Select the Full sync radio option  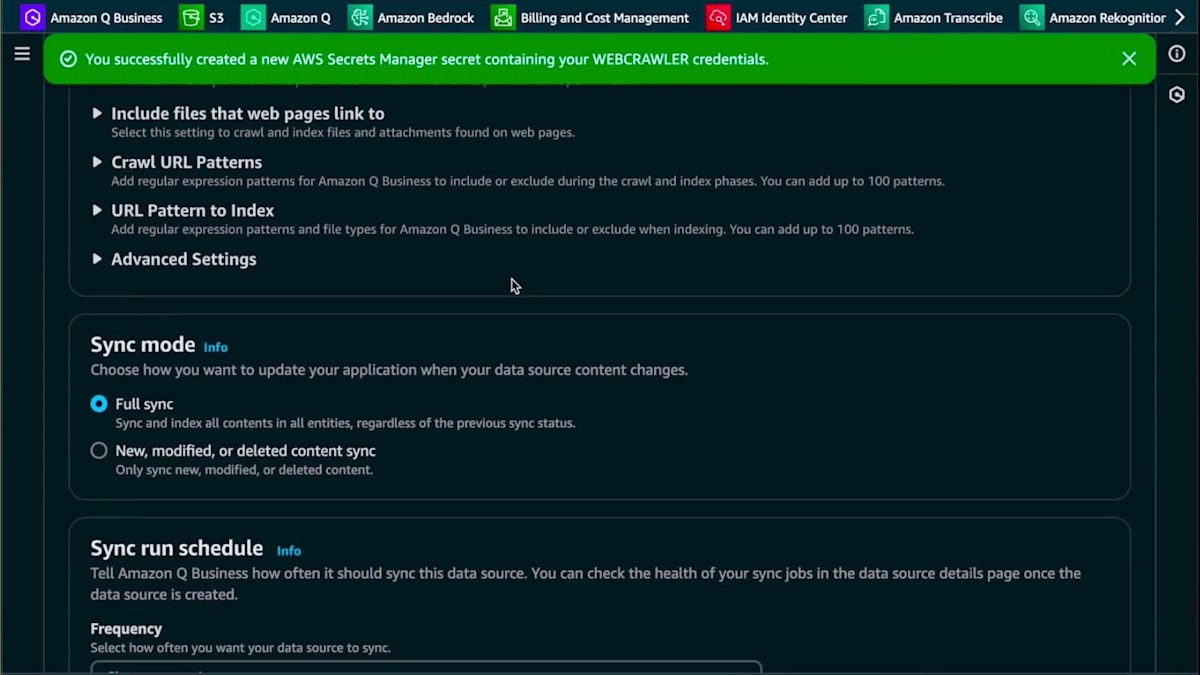[99, 404]
